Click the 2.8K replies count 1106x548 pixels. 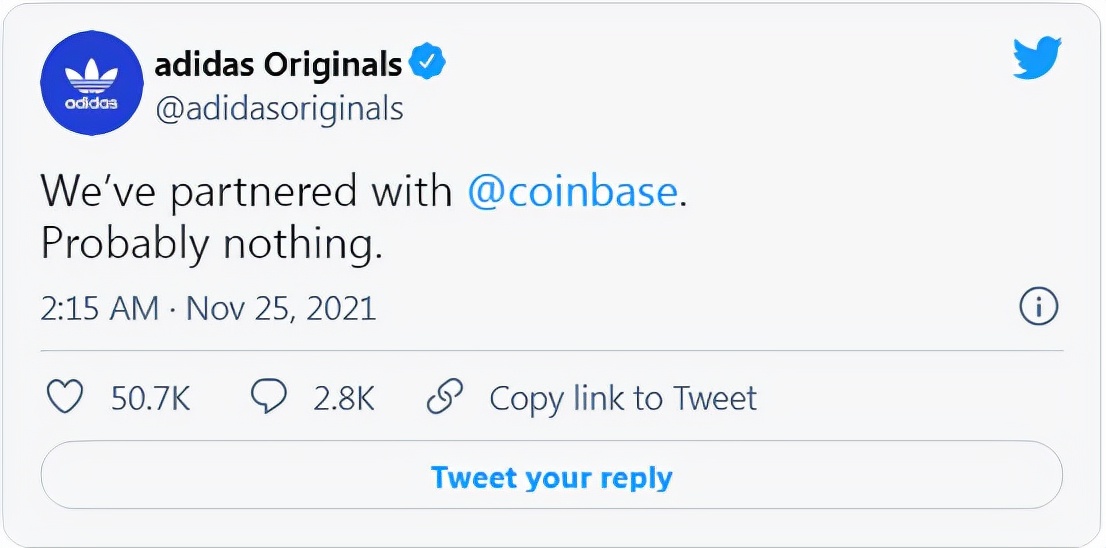click(343, 399)
